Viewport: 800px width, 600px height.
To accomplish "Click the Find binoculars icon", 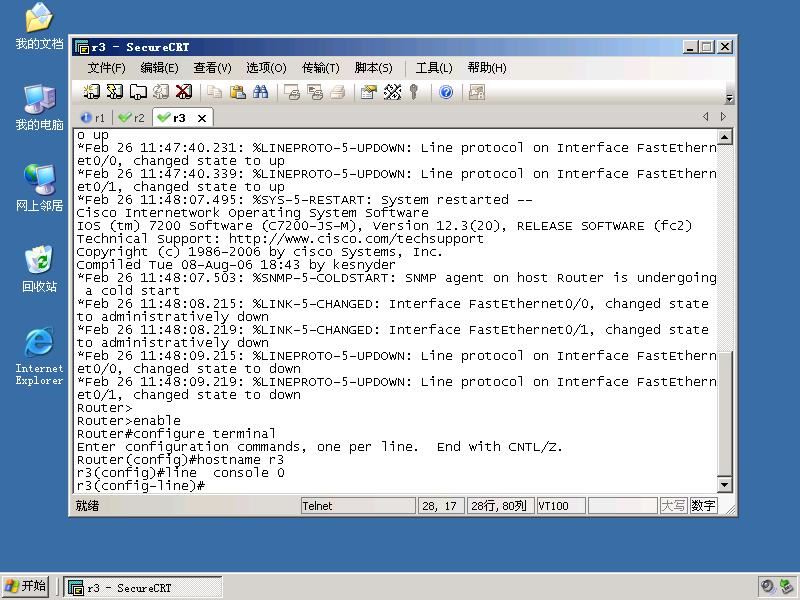I will coord(260,92).
